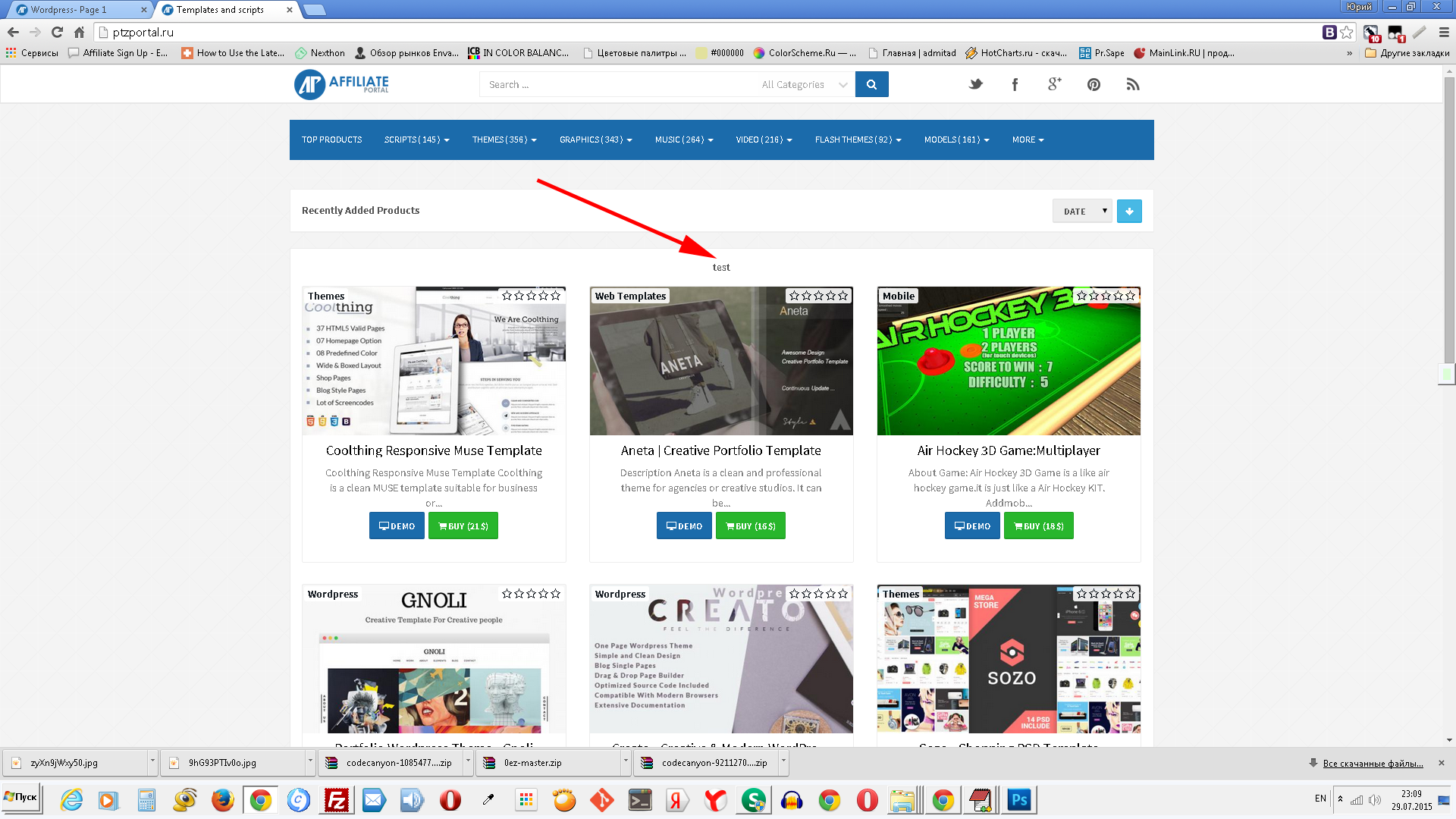
Task: Rate Aneta template with fifth star
Action: pos(843,296)
